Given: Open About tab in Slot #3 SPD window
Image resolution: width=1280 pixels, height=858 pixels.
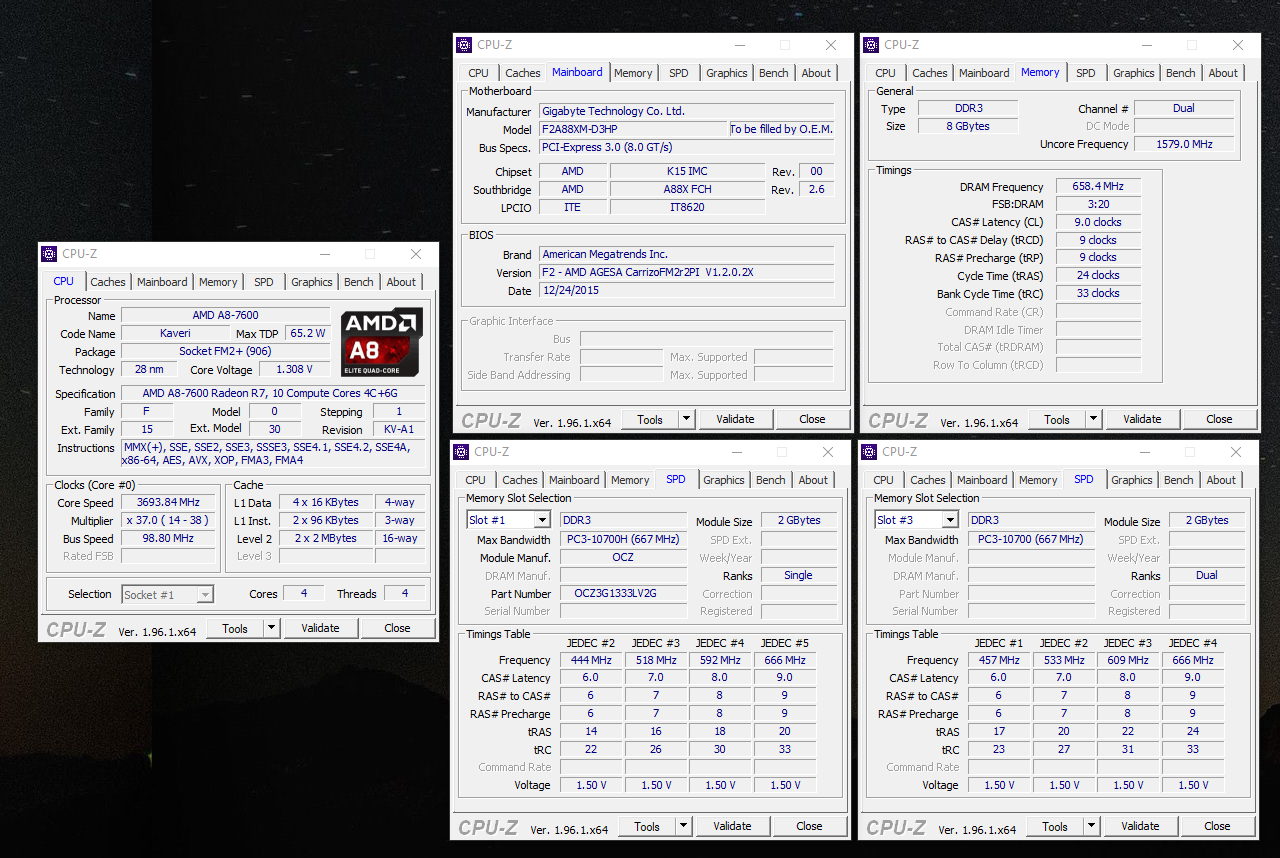Looking at the screenshot, I should click(x=1221, y=480).
